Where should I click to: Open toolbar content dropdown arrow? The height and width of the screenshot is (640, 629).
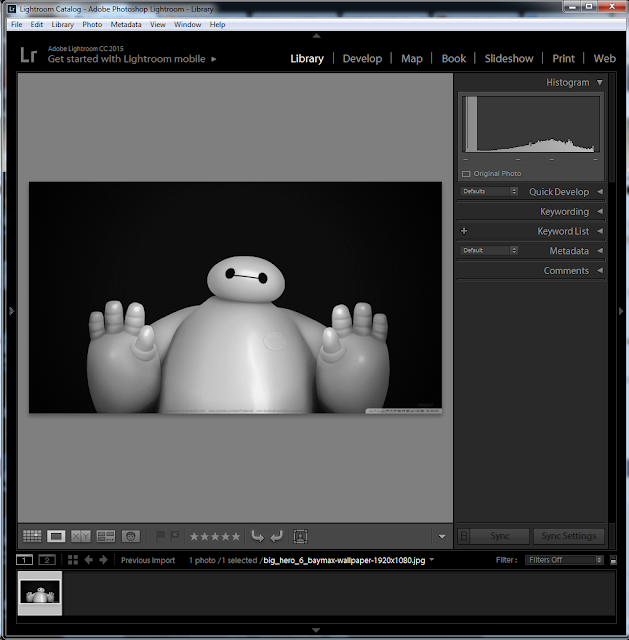click(x=442, y=536)
